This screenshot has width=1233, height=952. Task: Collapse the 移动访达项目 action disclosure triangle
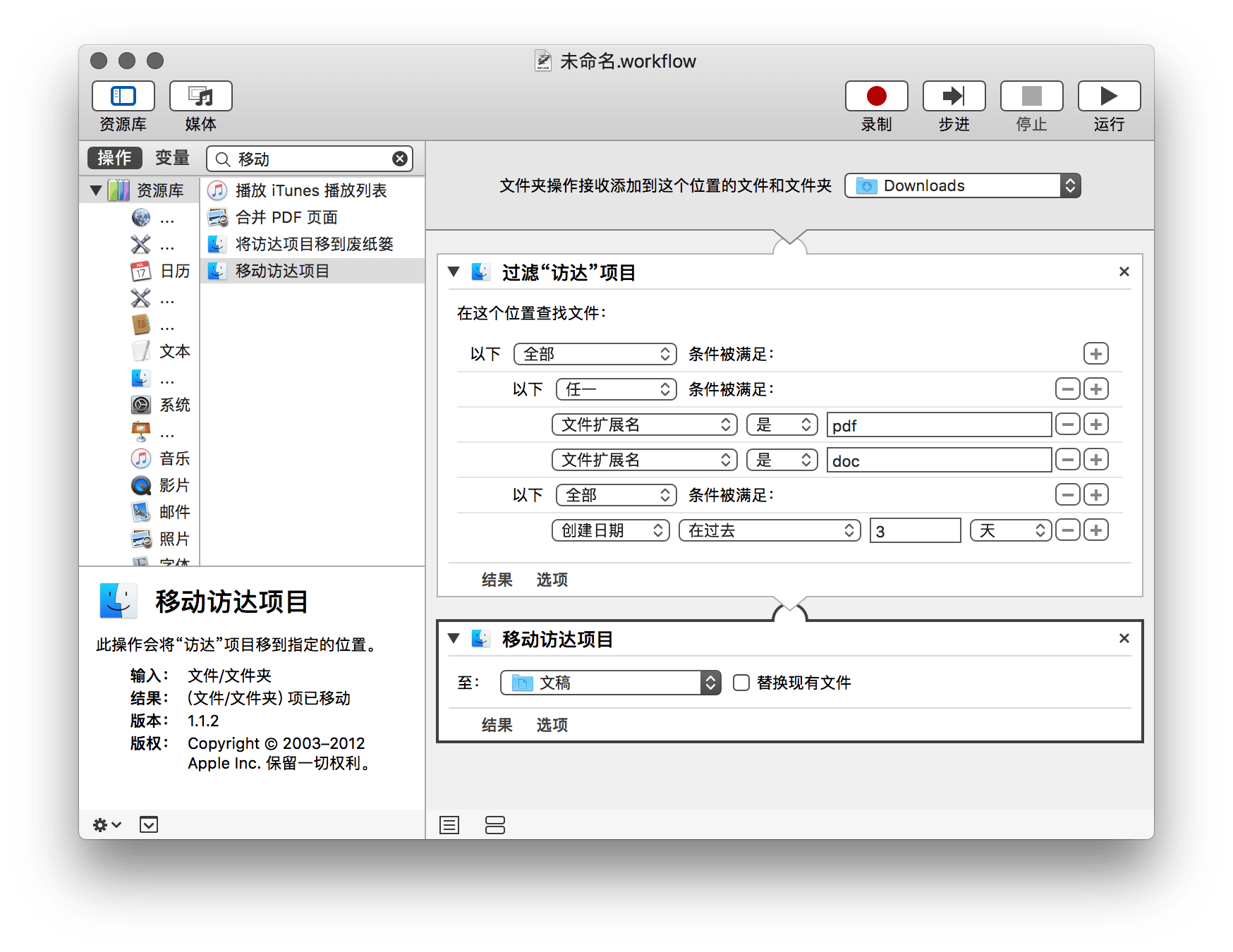coord(454,639)
